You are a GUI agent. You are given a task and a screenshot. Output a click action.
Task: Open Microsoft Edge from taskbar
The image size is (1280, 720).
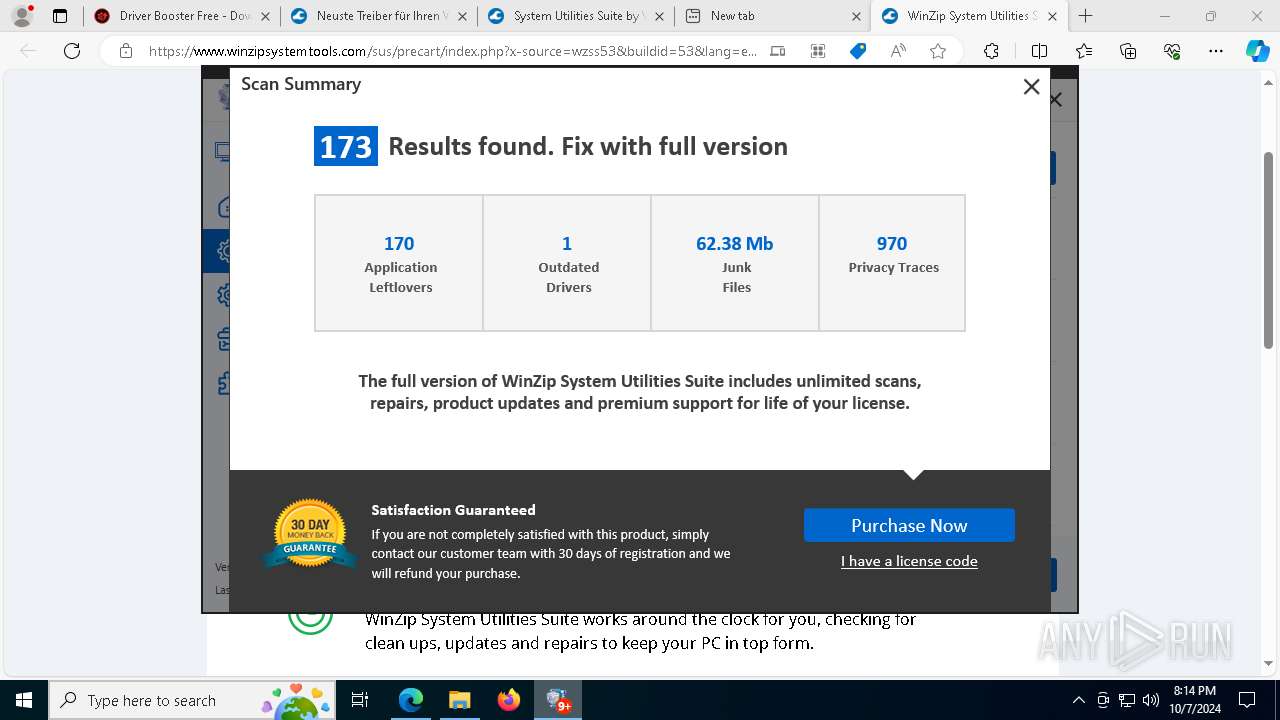(x=411, y=700)
